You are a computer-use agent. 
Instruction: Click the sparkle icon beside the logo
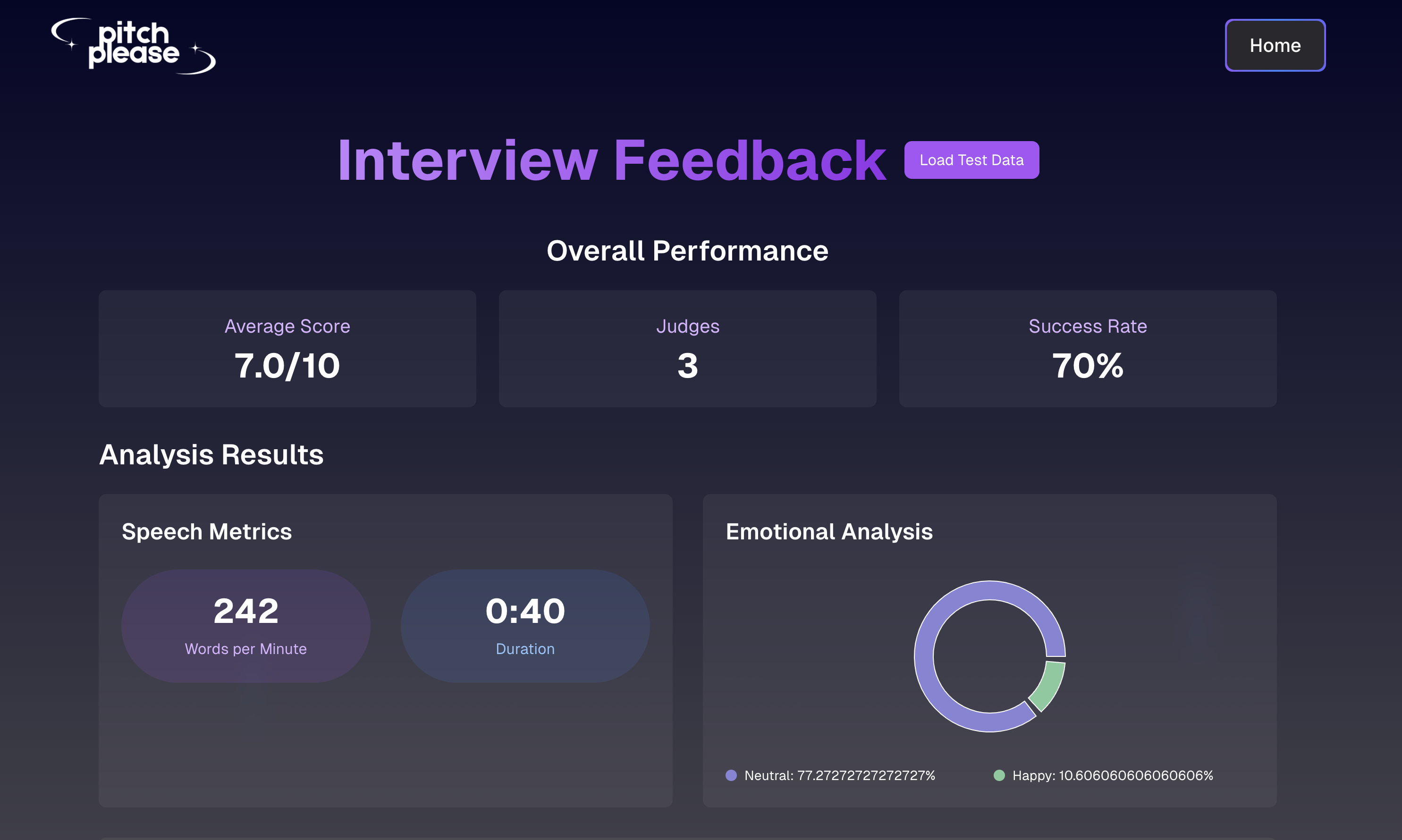196,47
